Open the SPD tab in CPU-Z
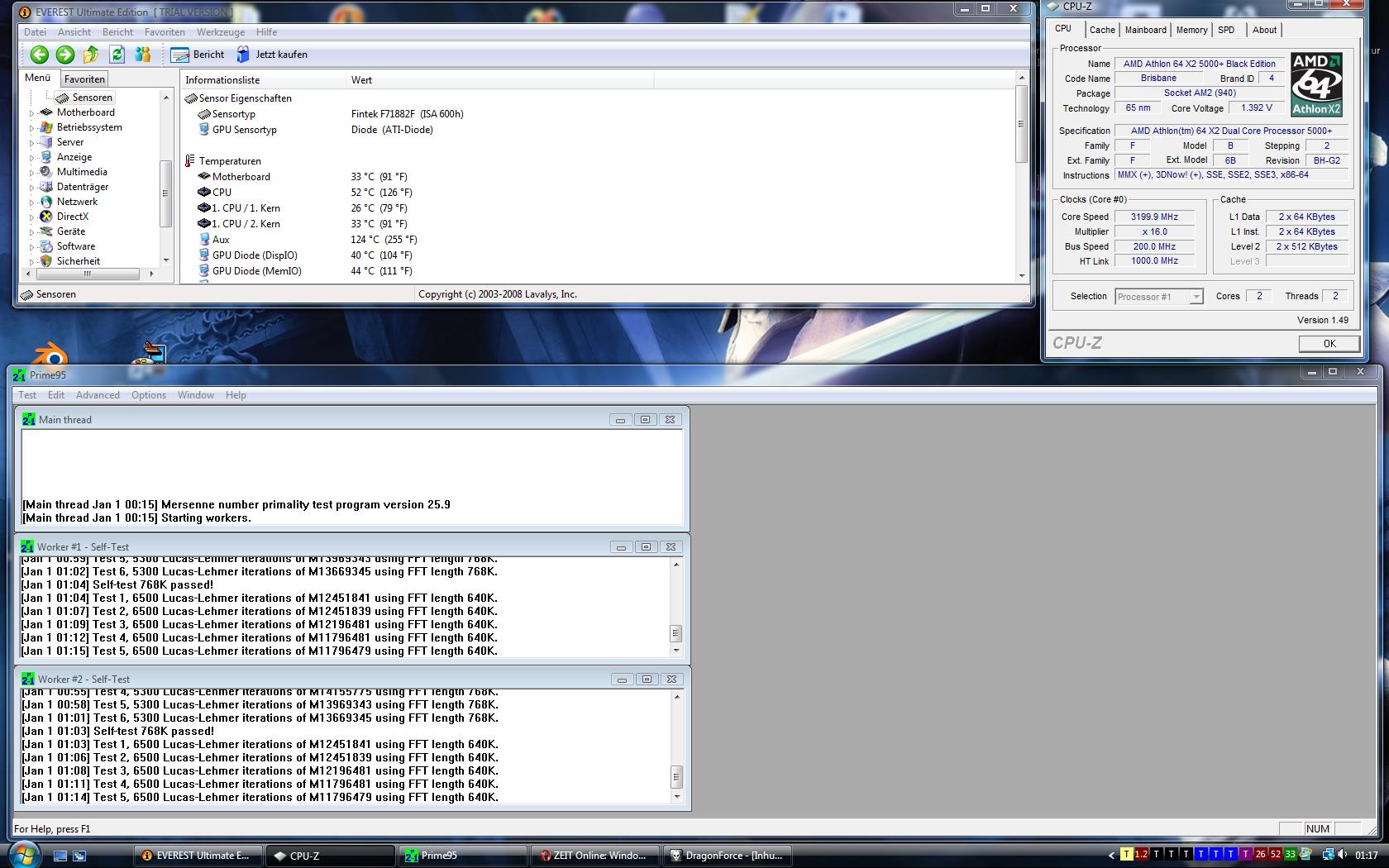This screenshot has width=1389, height=868. (1226, 30)
